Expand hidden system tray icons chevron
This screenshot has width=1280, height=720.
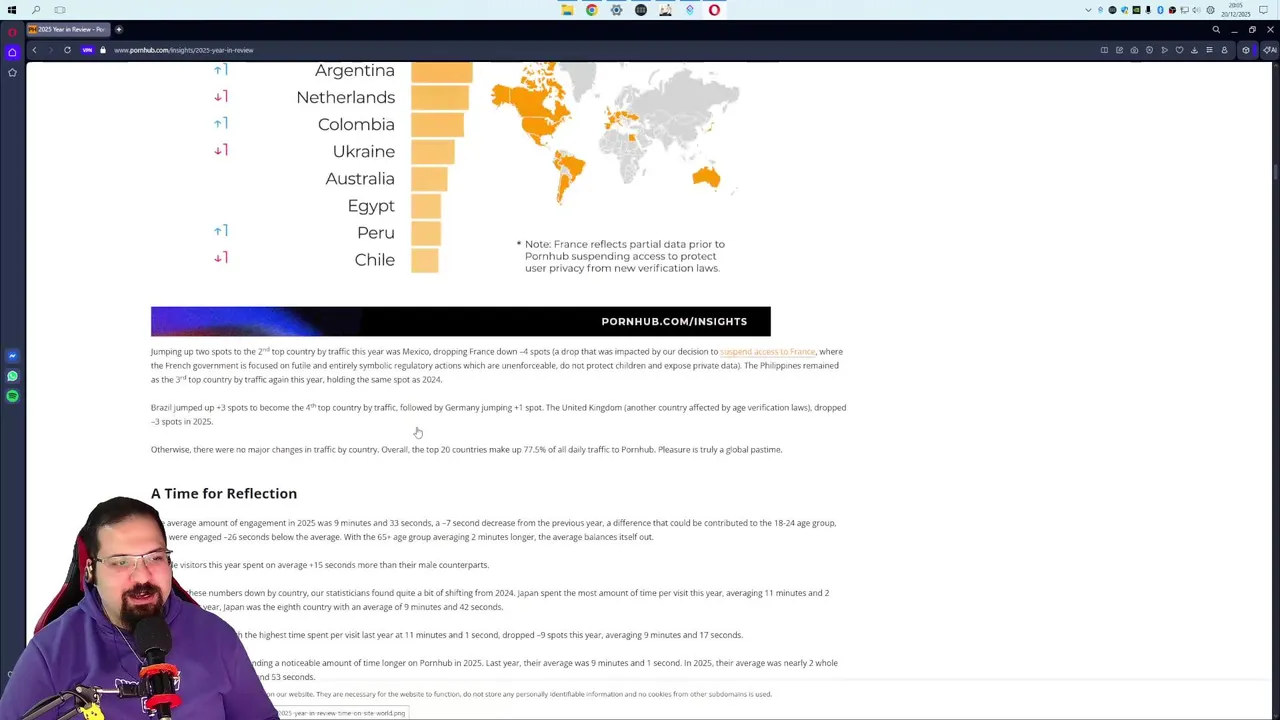click(1088, 10)
